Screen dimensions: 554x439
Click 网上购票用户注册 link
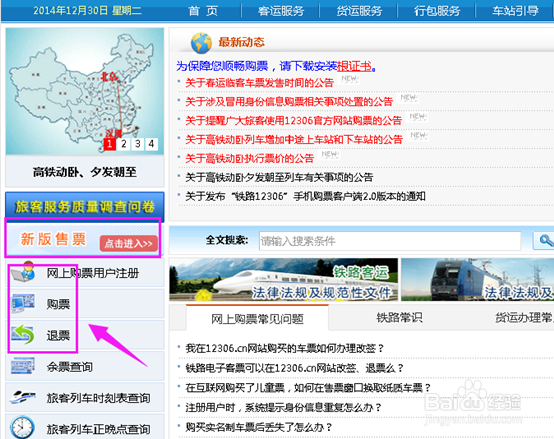point(93,273)
